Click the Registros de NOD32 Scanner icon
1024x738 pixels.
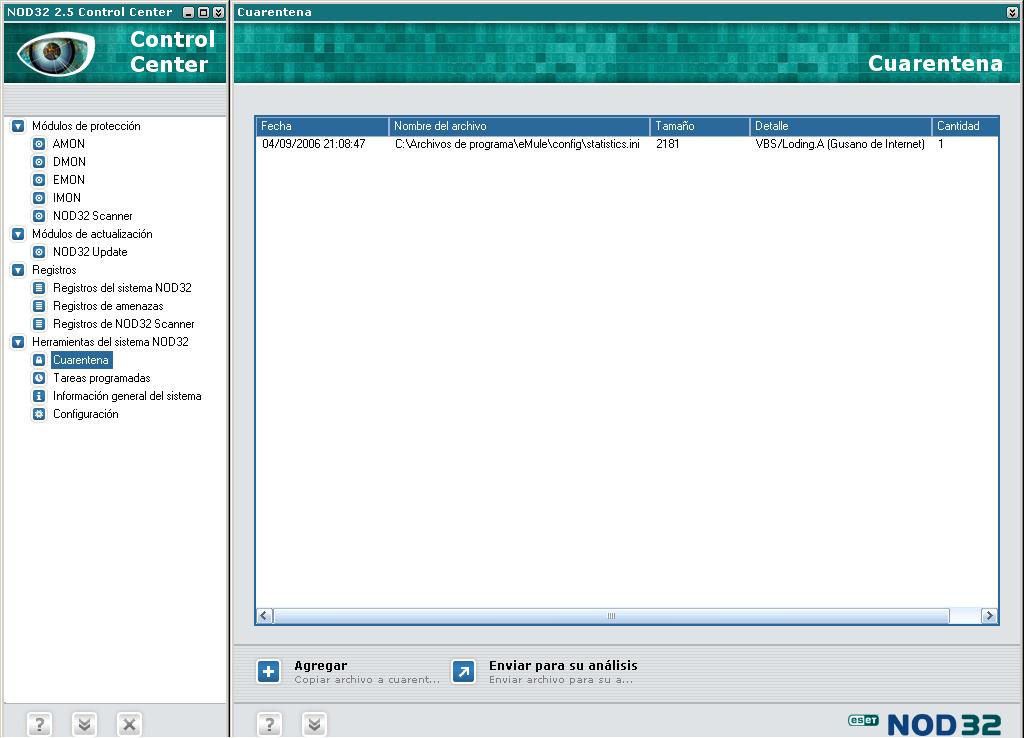[39, 324]
